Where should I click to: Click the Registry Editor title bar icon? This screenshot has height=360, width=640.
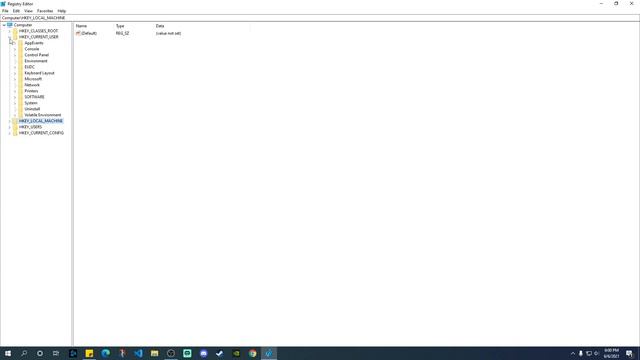tap(3, 4)
